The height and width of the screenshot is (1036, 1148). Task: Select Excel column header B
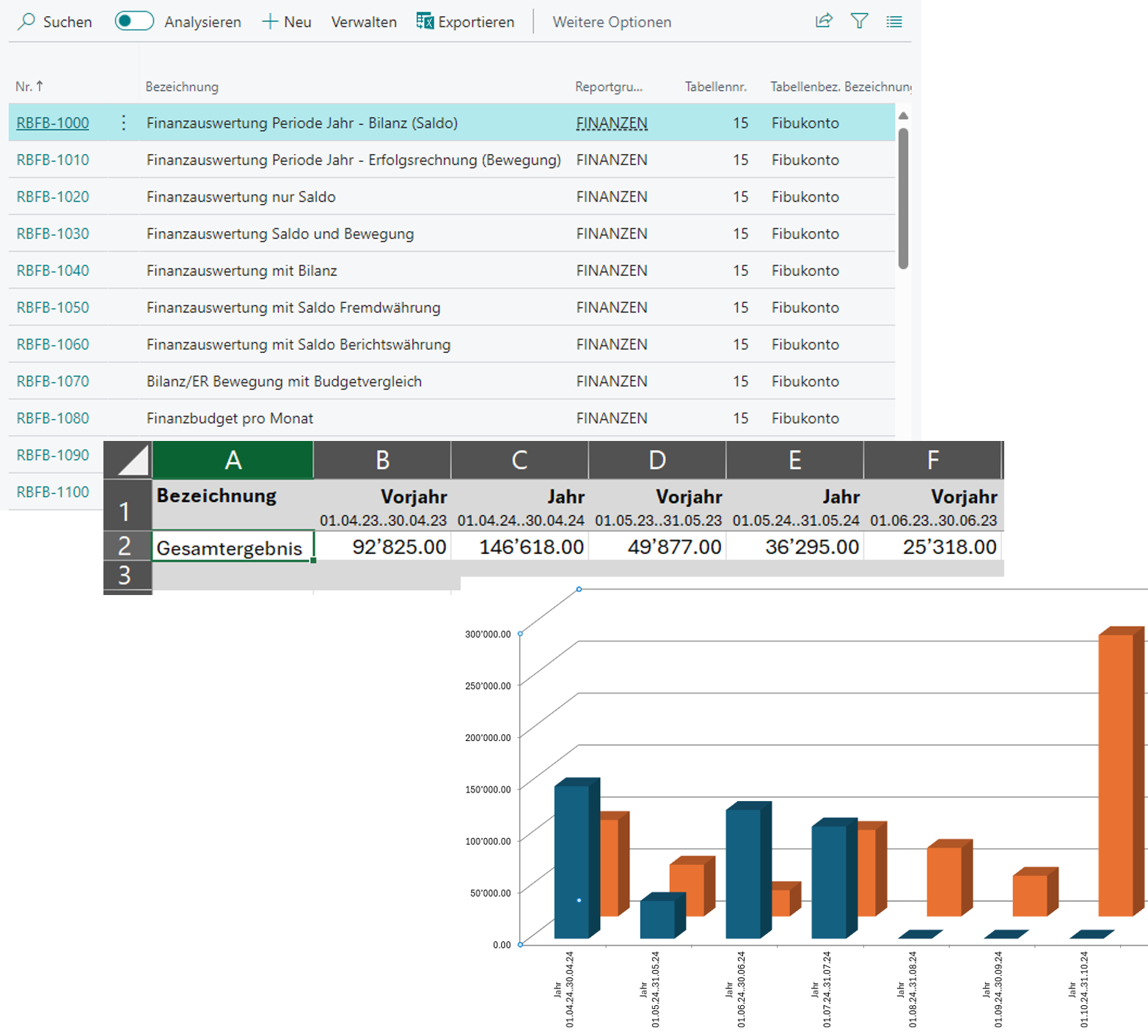[x=381, y=460]
